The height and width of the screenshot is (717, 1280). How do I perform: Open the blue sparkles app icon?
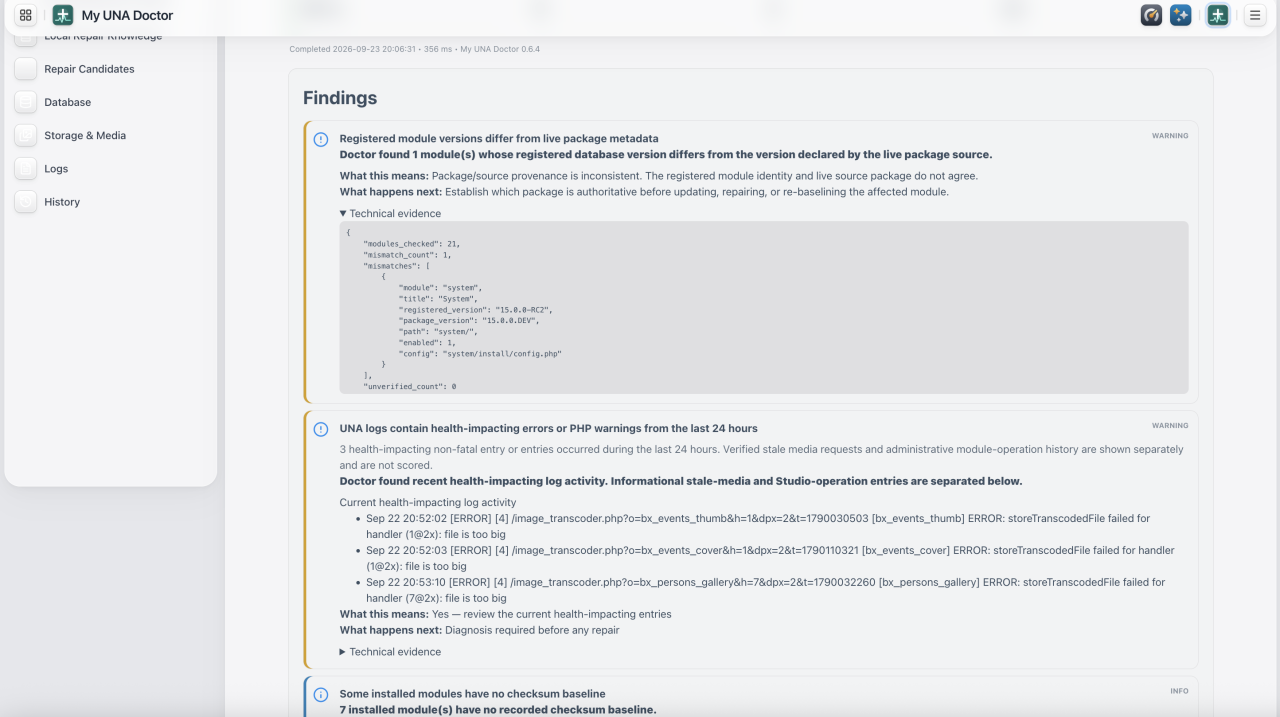[1181, 15]
